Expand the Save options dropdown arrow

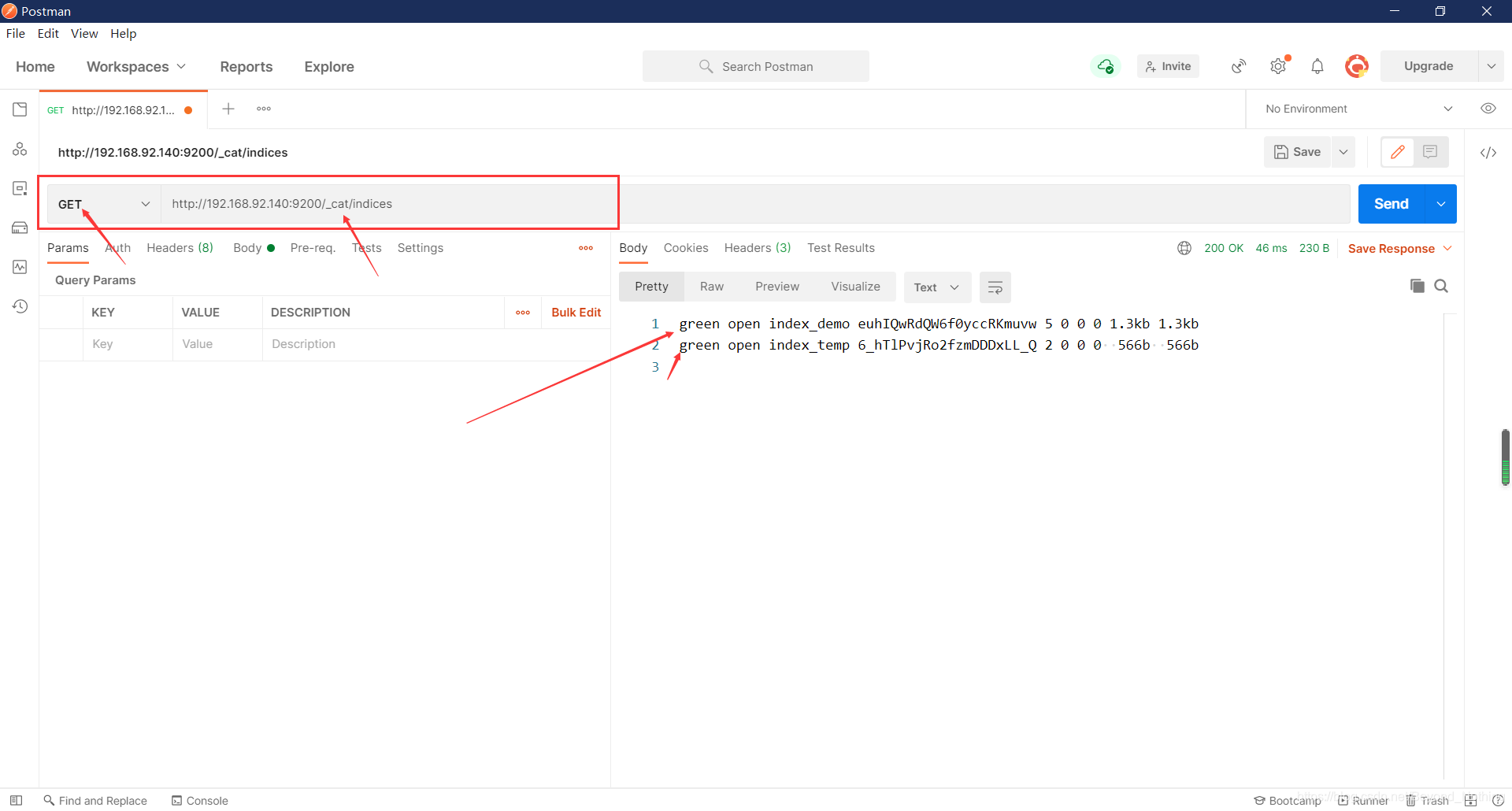pos(1343,152)
